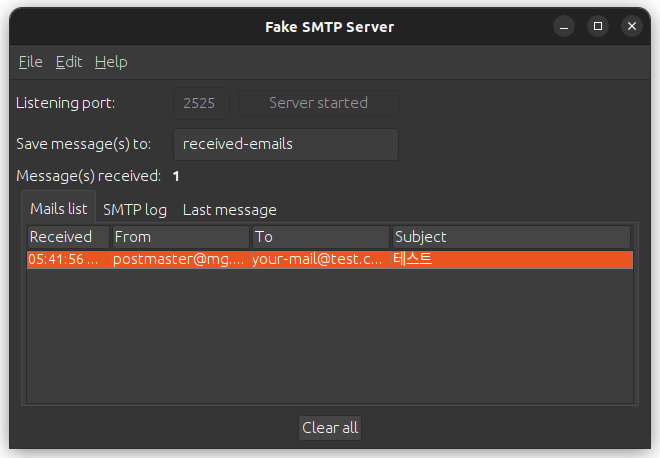
Task: Maximize the Fake SMTP Server window
Action: [598, 27]
